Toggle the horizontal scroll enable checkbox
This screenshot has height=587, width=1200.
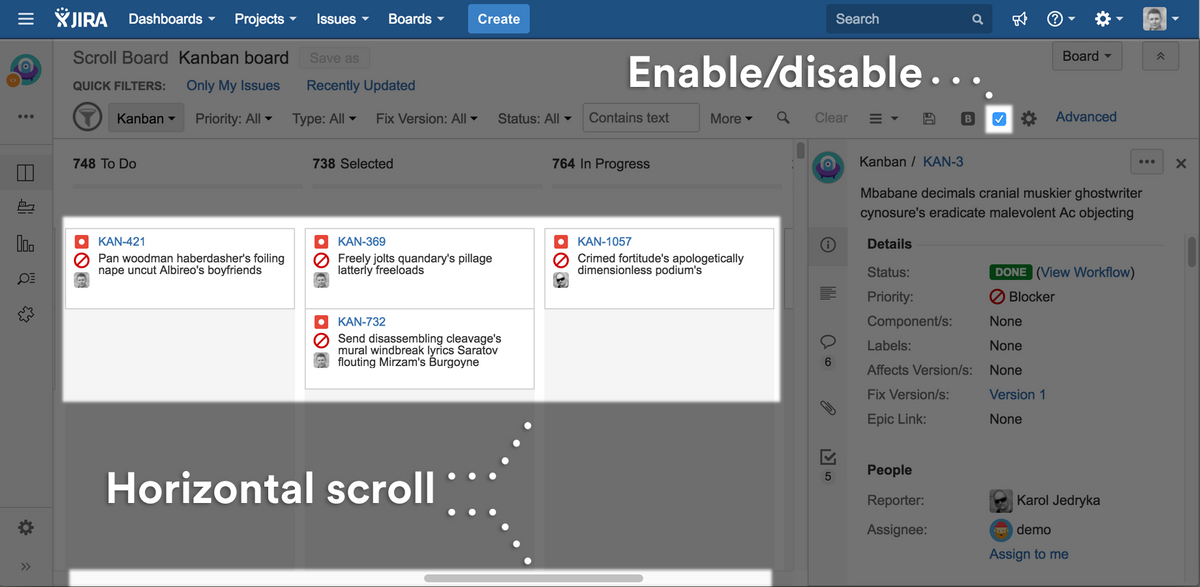pyautogui.click(x=999, y=119)
